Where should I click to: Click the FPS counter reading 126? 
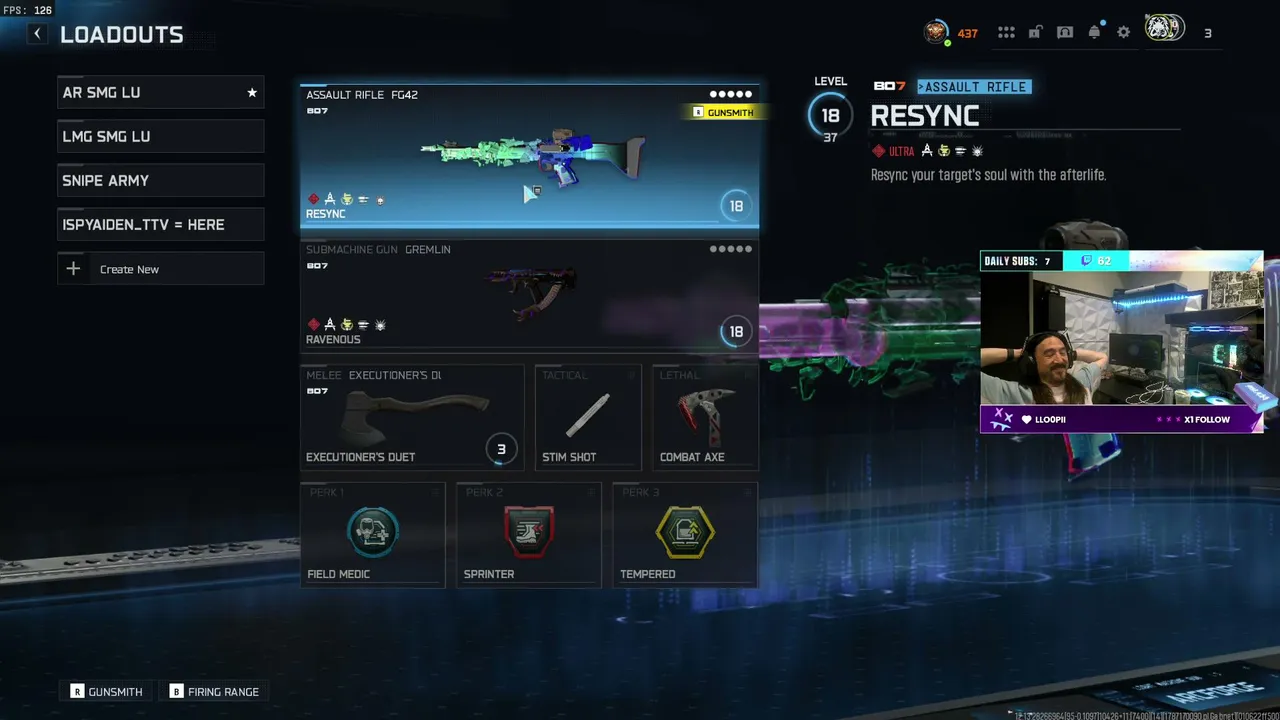tap(28, 10)
